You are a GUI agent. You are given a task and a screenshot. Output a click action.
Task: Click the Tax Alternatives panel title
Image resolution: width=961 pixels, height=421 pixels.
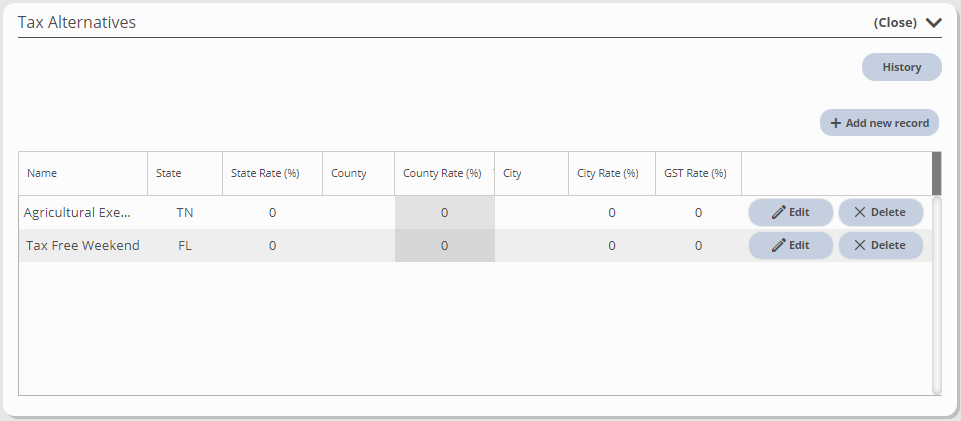pyautogui.click(x=77, y=23)
